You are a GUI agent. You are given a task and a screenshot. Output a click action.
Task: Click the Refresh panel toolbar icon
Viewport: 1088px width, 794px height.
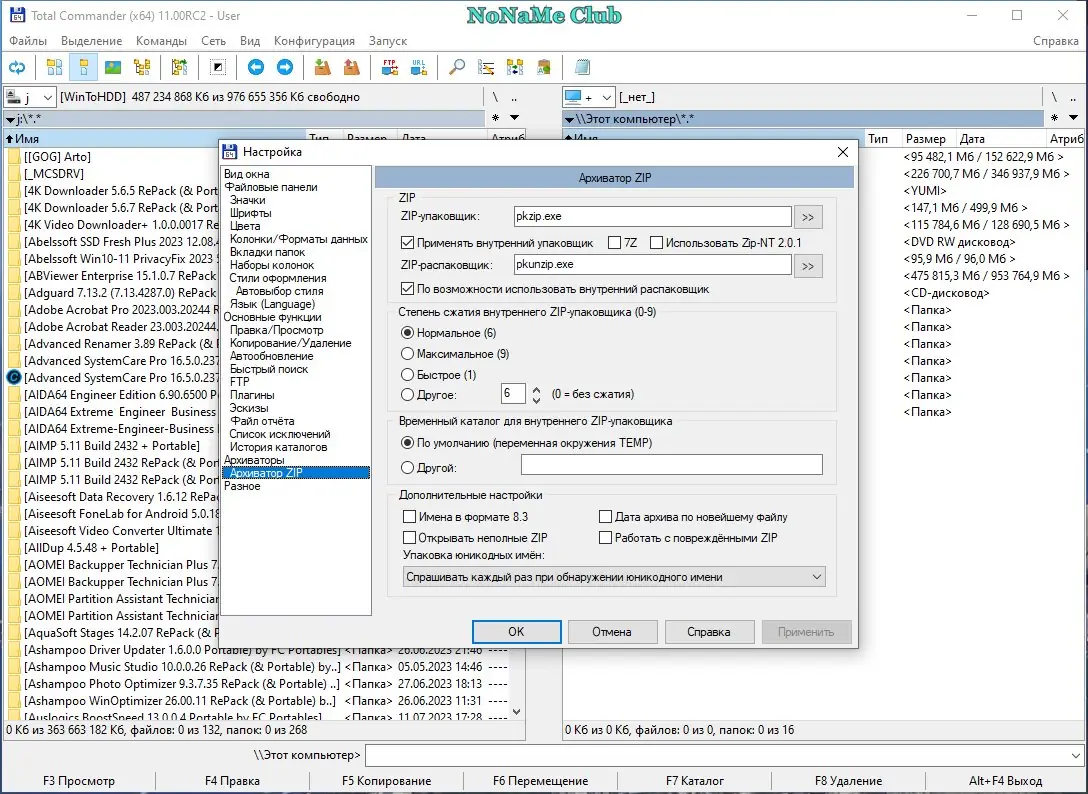pos(17,67)
